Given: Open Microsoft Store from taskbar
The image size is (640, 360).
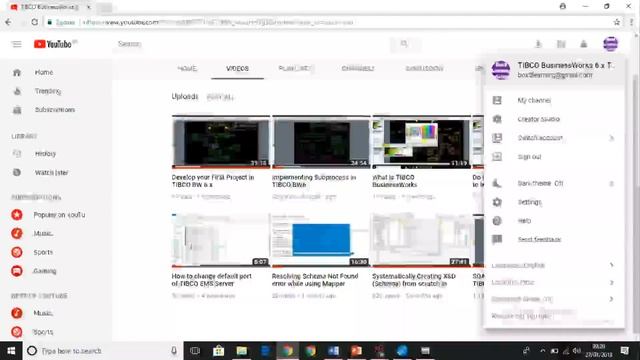Looking at the screenshot, I should (218, 351).
